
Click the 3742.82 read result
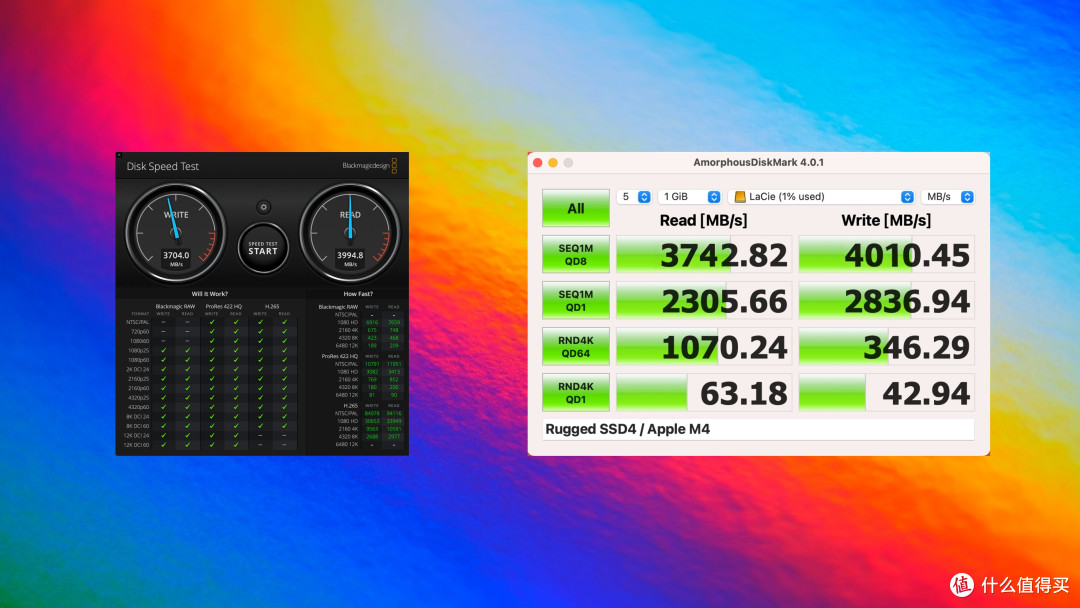pyautogui.click(x=704, y=255)
